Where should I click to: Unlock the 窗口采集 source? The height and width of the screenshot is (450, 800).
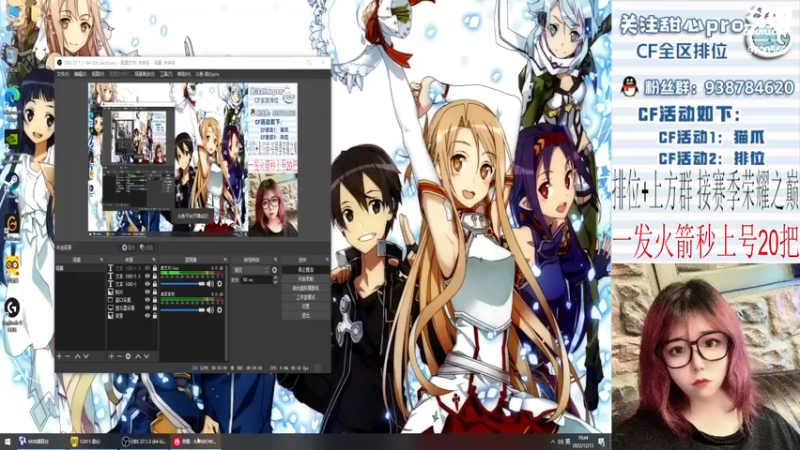pos(155,300)
